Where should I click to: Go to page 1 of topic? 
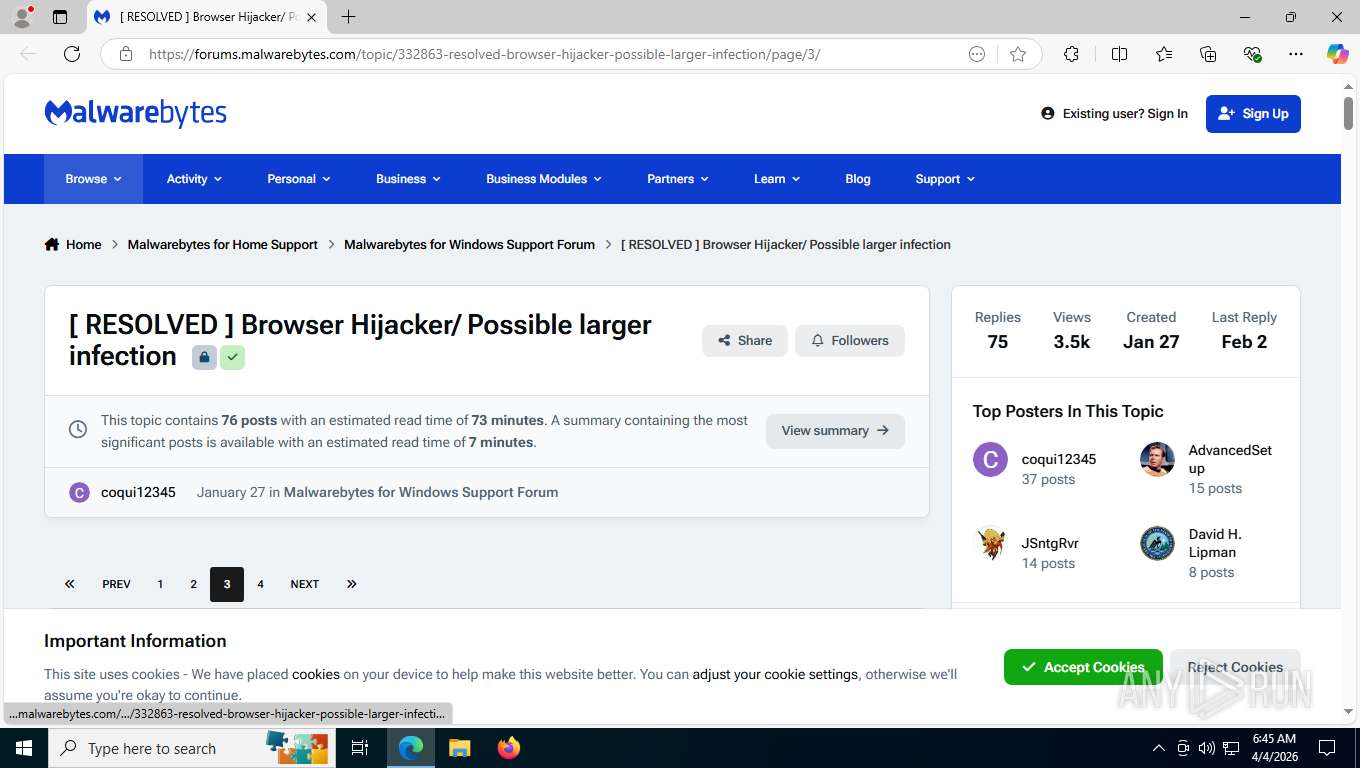point(160,584)
